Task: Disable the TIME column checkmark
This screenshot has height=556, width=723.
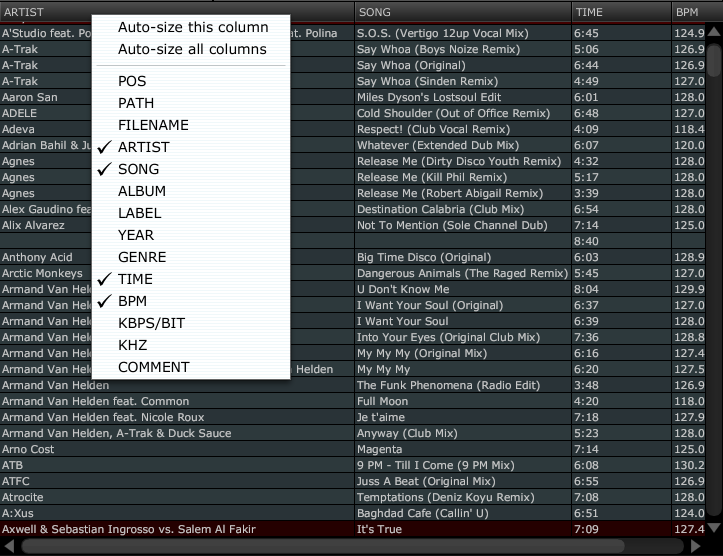Action: (135, 279)
